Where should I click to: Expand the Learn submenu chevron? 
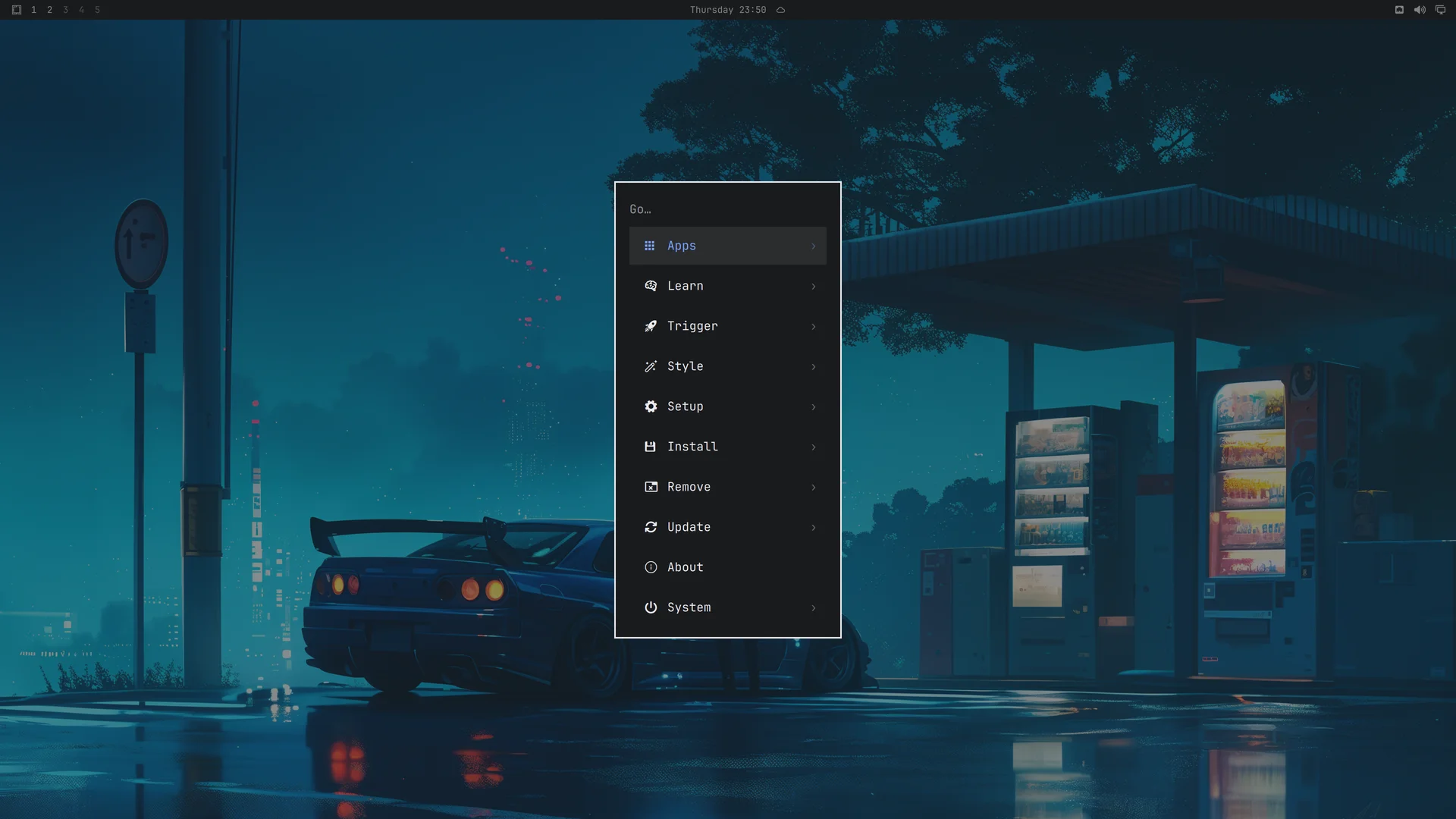click(814, 286)
